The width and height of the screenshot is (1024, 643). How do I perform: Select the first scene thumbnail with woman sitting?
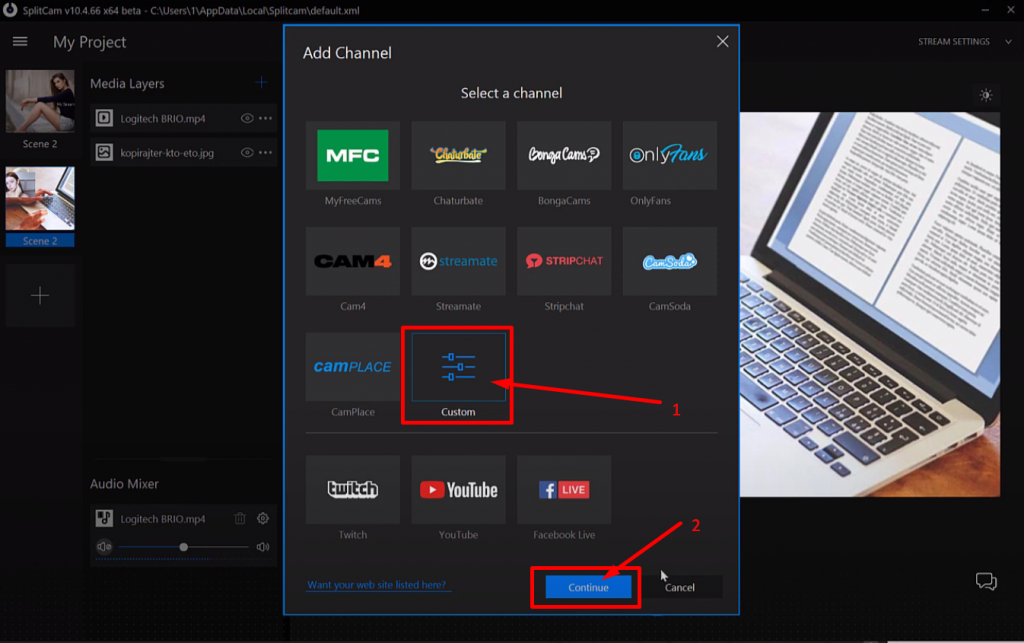(x=40, y=101)
